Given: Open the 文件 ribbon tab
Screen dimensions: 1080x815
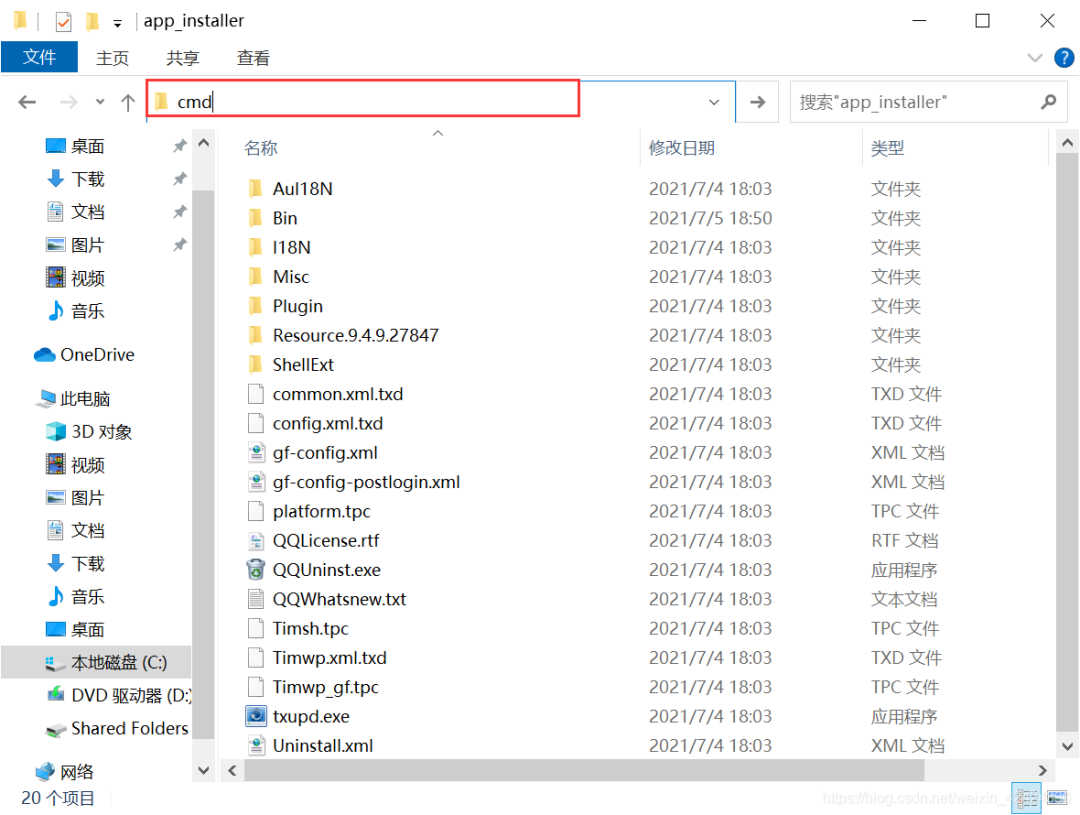Looking at the screenshot, I should pos(39,57).
